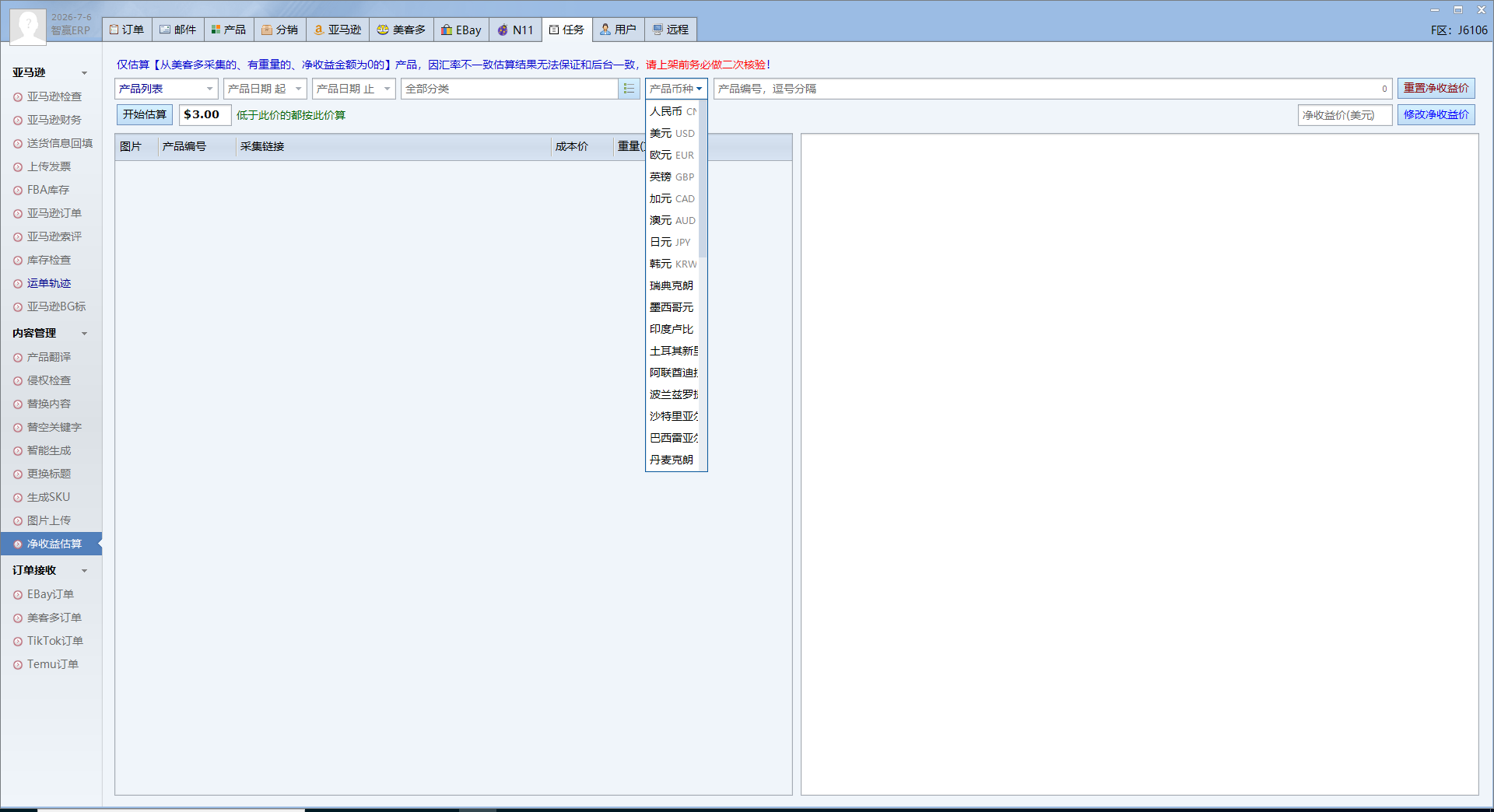Switch to the EBay tab
This screenshot has width=1494, height=812.
click(461, 30)
